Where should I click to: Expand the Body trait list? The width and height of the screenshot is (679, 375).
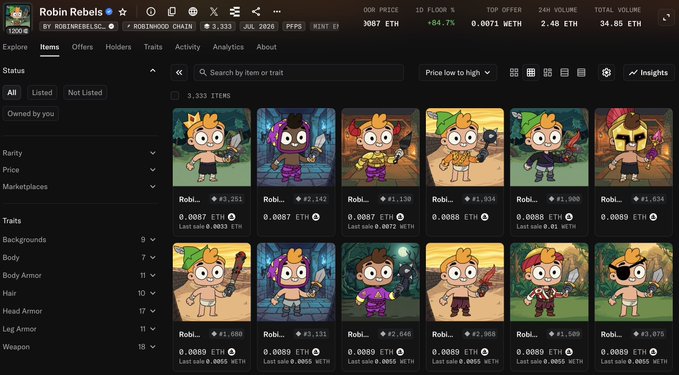click(80, 257)
